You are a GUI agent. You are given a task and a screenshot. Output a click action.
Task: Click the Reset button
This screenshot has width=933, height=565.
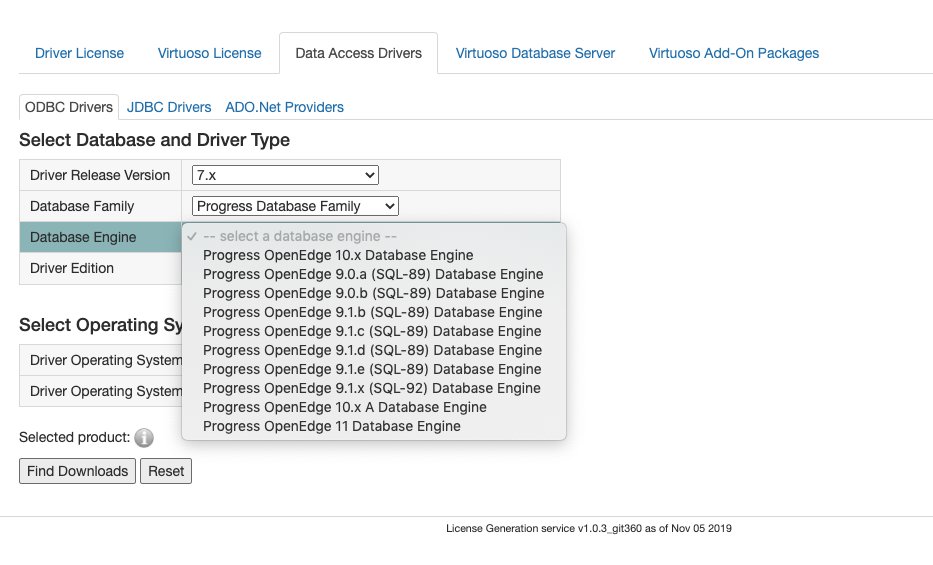pyautogui.click(x=166, y=471)
